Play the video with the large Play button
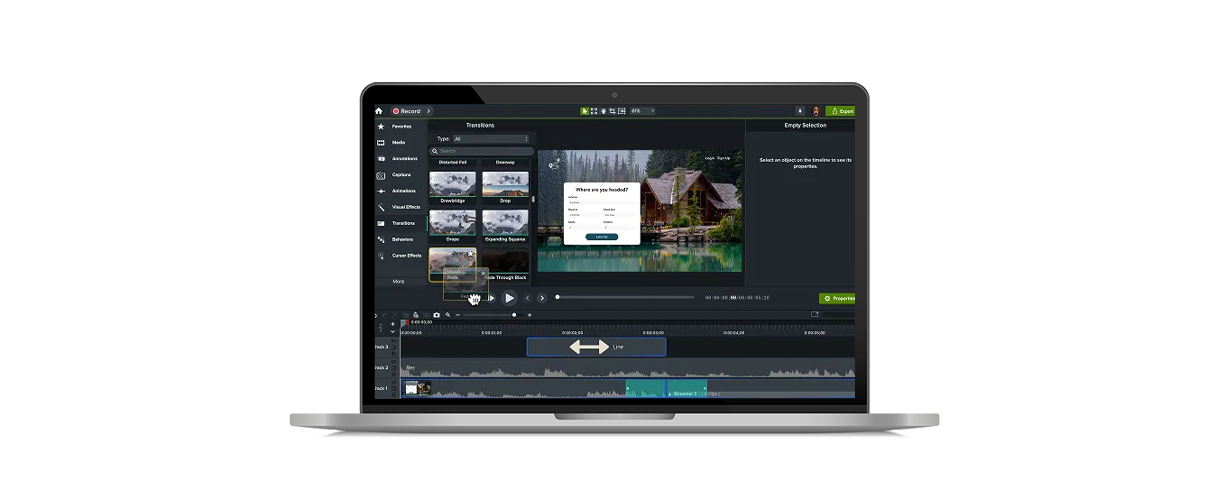 click(509, 298)
